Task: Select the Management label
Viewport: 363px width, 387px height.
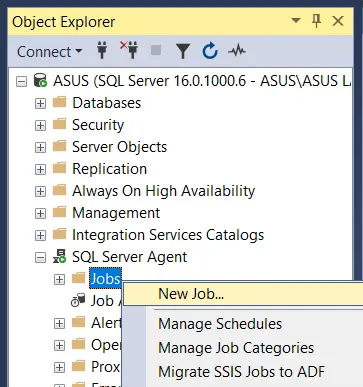Action: (x=116, y=213)
